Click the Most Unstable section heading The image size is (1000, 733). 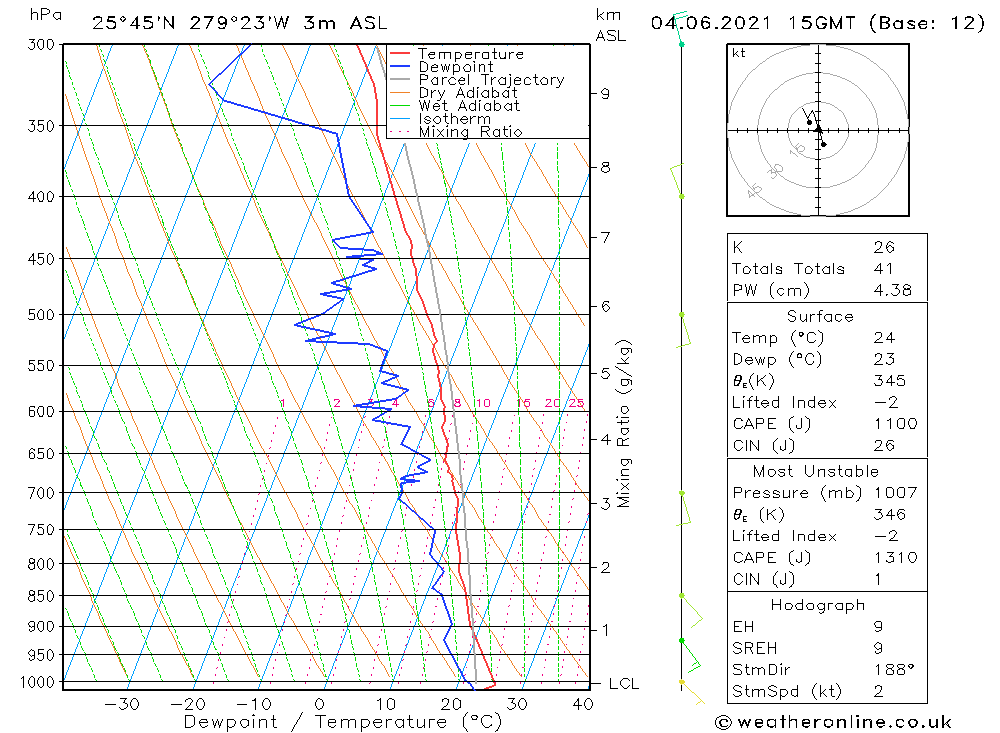click(x=816, y=471)
